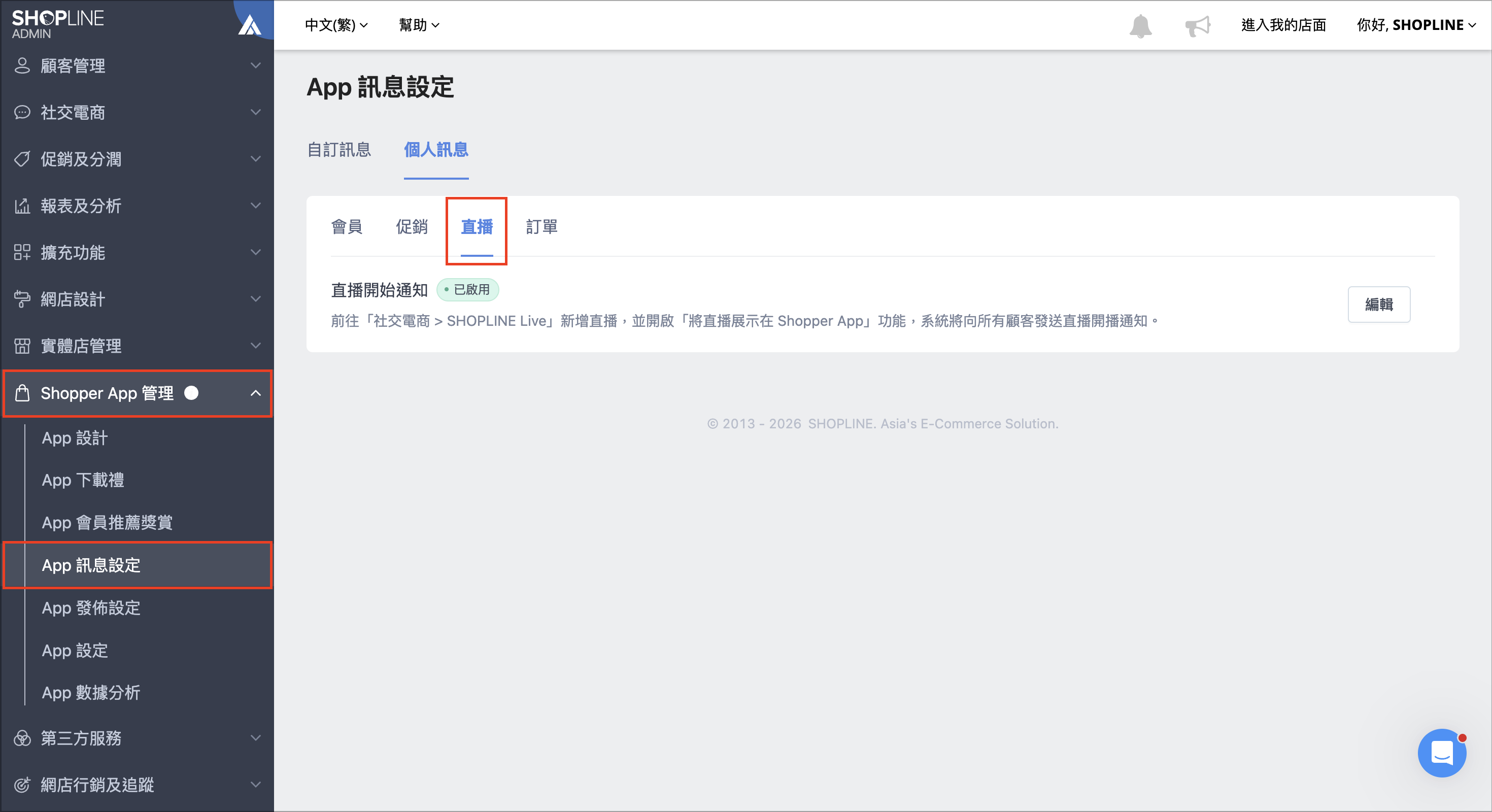
Task: Click the 編輯 button for live notification
Action: pos(1378,304)
